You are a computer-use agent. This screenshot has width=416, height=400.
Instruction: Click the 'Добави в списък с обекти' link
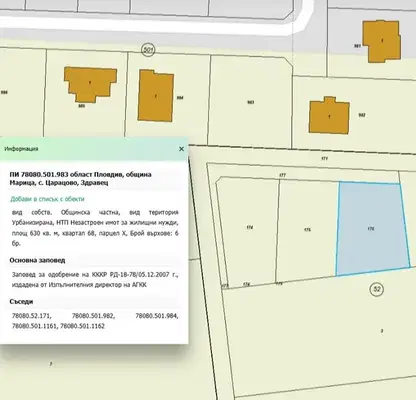coord(47,199)
